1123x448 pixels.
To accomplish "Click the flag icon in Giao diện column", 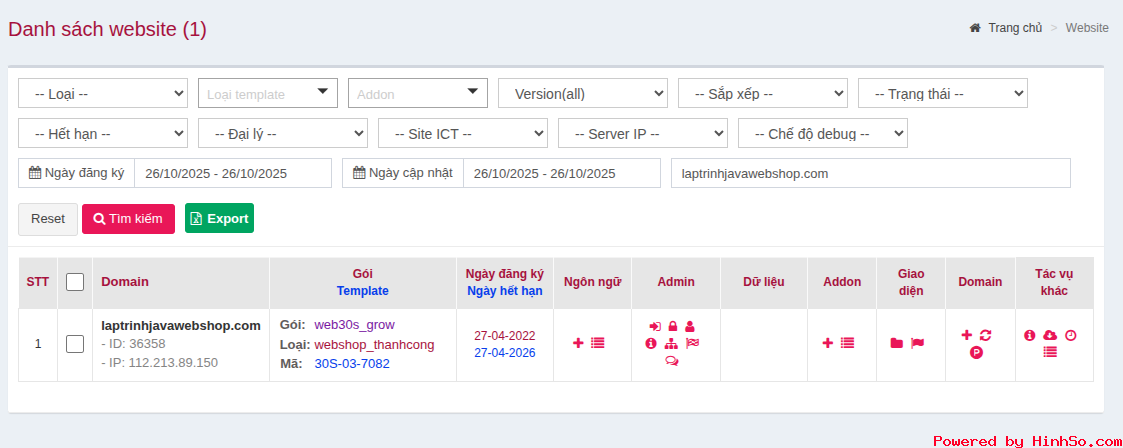I will coord(917,344).
